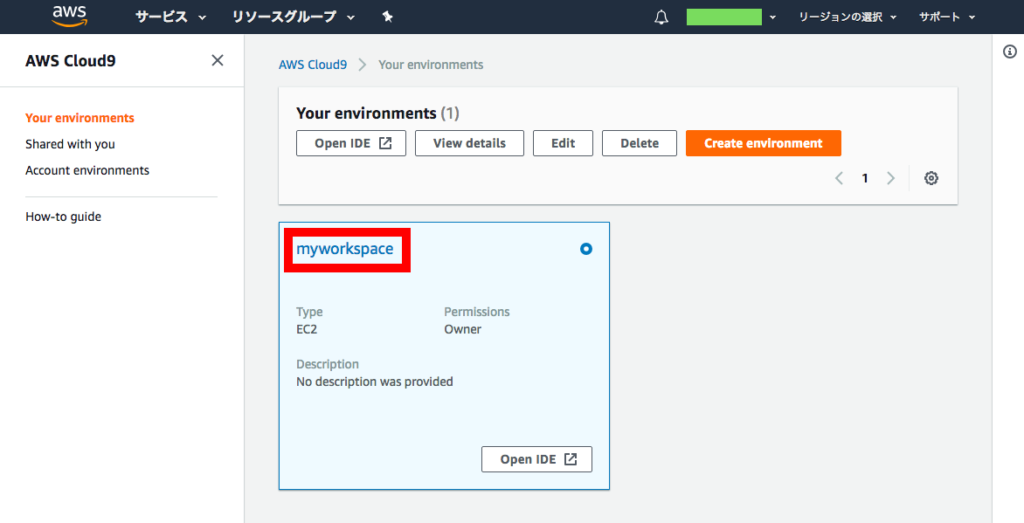Click the AWS Cloud9 breadcrumb link

tap(313, 65)
